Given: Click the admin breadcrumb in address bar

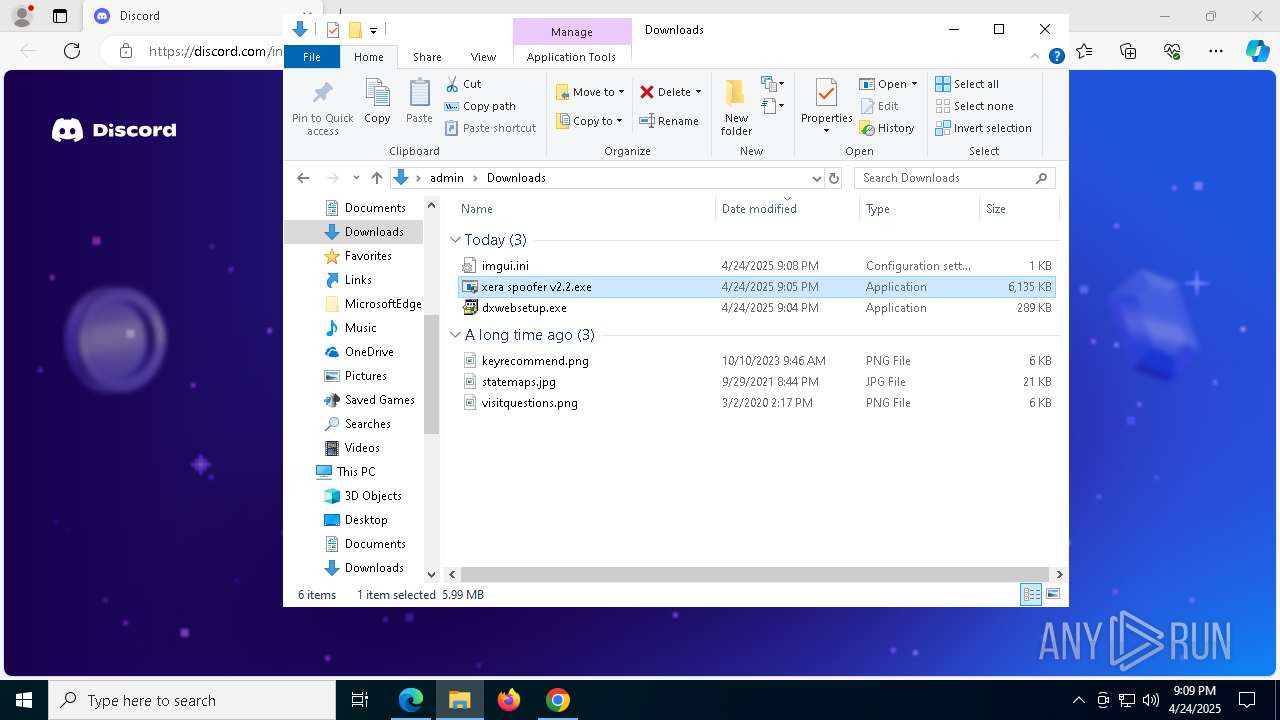Looking at the screenshot, I should click(x=447, y=178).
